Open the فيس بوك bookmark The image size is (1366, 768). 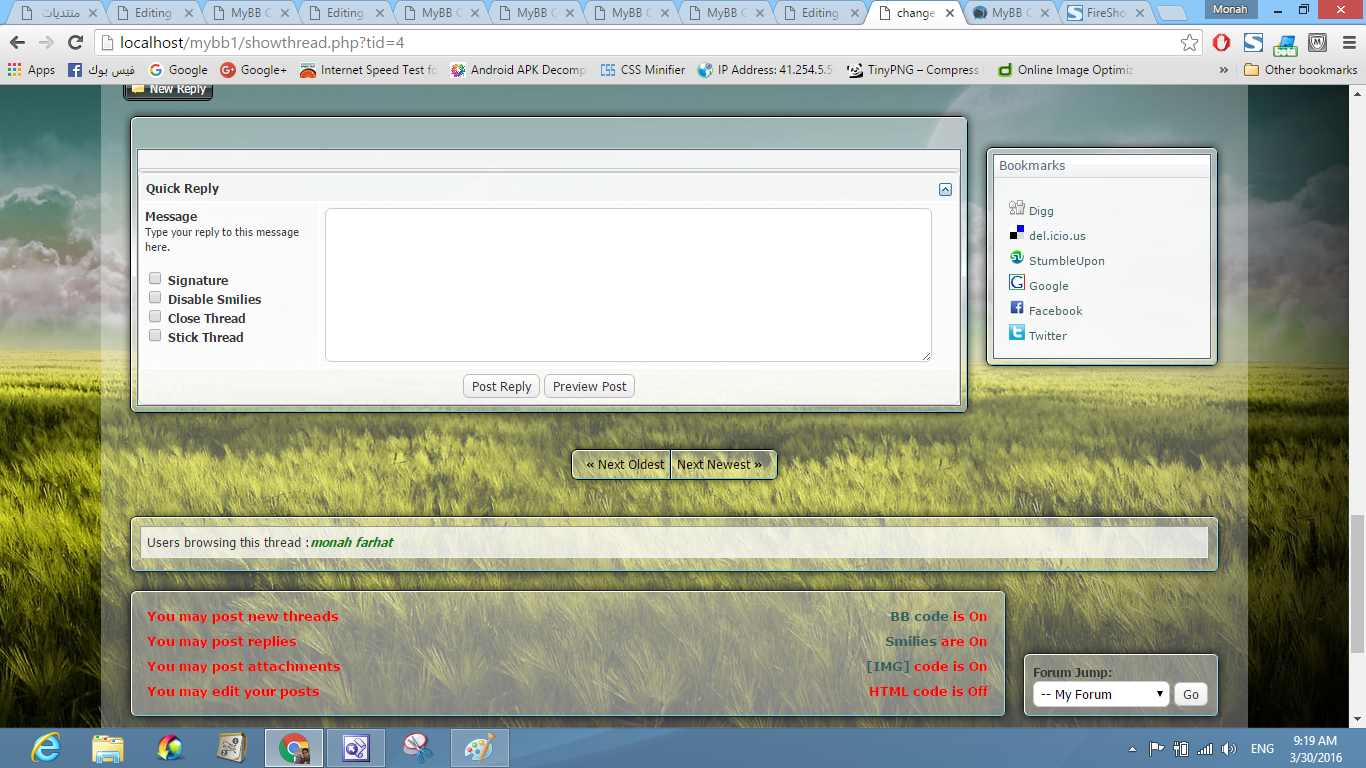(101, 70)
